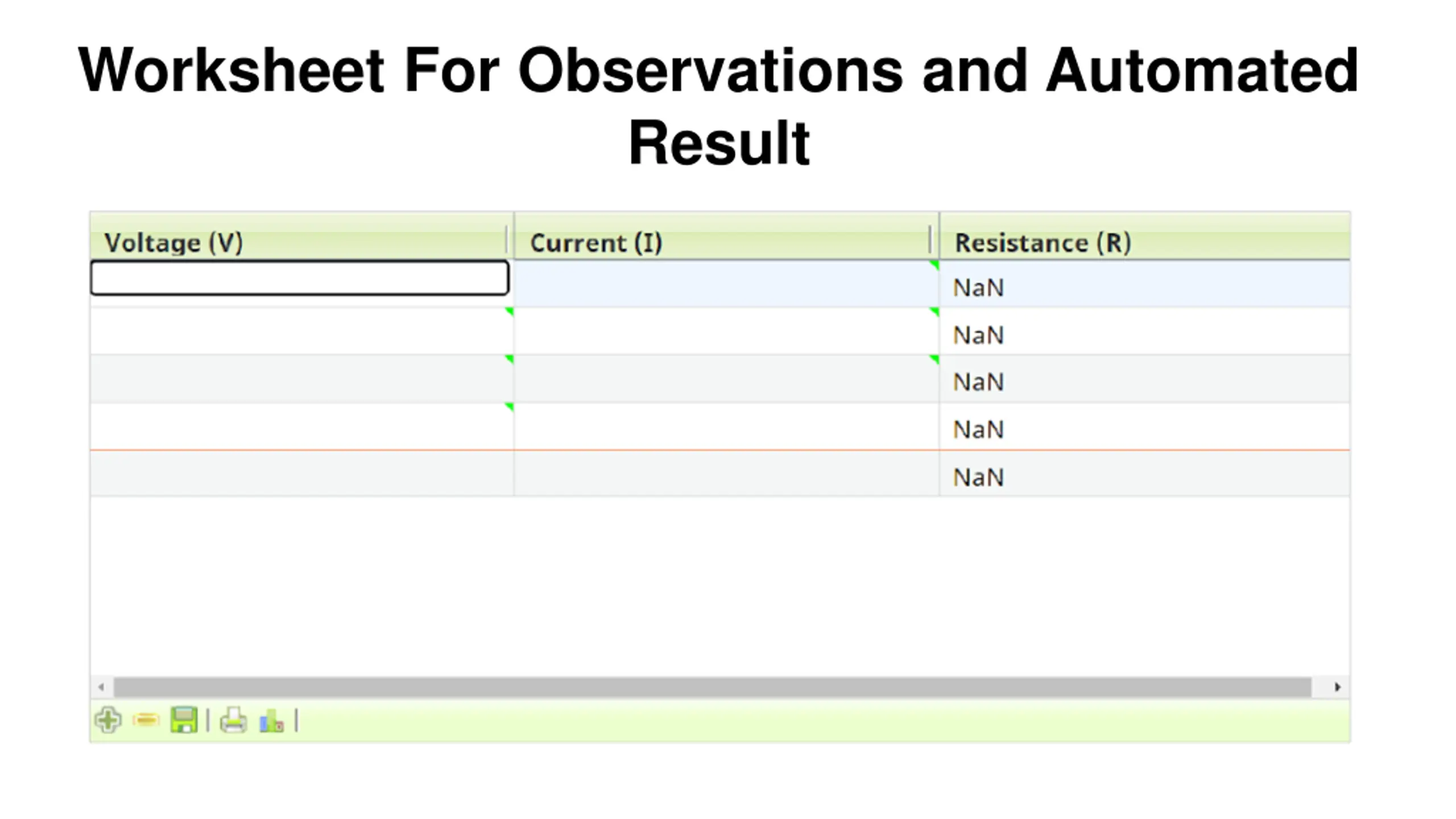The height and width of the screenshot is (819, 1456).
Task: Click the left scrollbar arrow
Action: click(x=101, y=687)
